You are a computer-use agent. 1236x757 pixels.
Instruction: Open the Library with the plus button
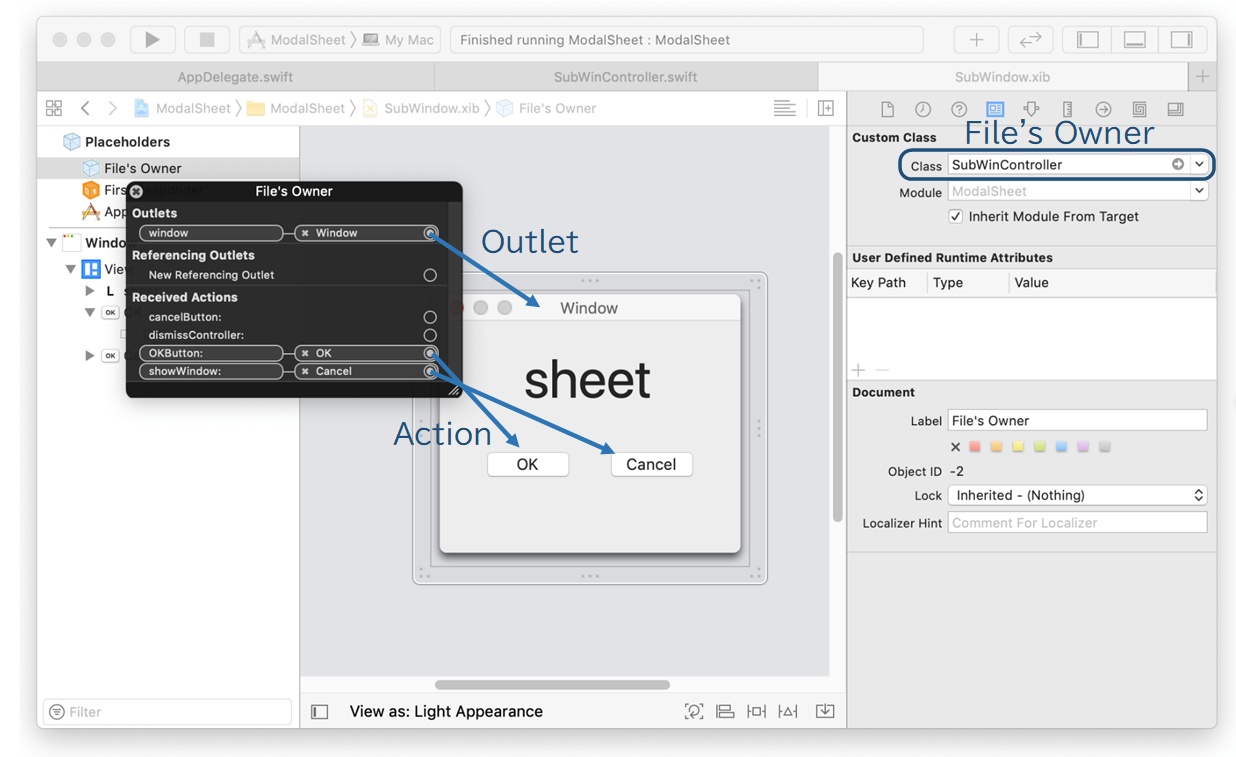click(976, 40)
